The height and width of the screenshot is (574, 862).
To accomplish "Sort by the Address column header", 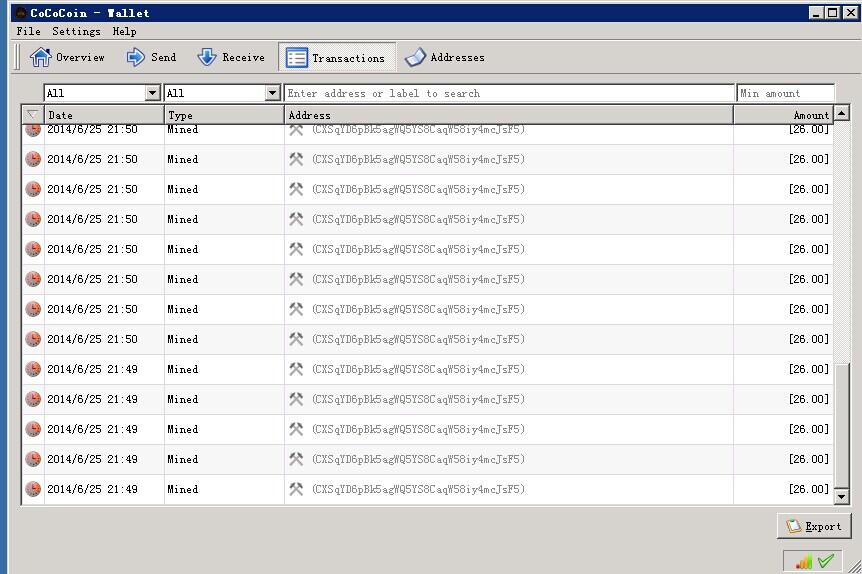I will (x=509, y=115).
